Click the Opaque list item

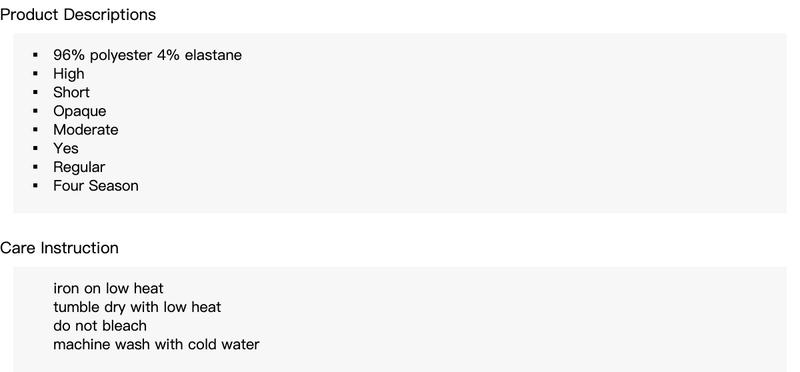tap(80, 111)
